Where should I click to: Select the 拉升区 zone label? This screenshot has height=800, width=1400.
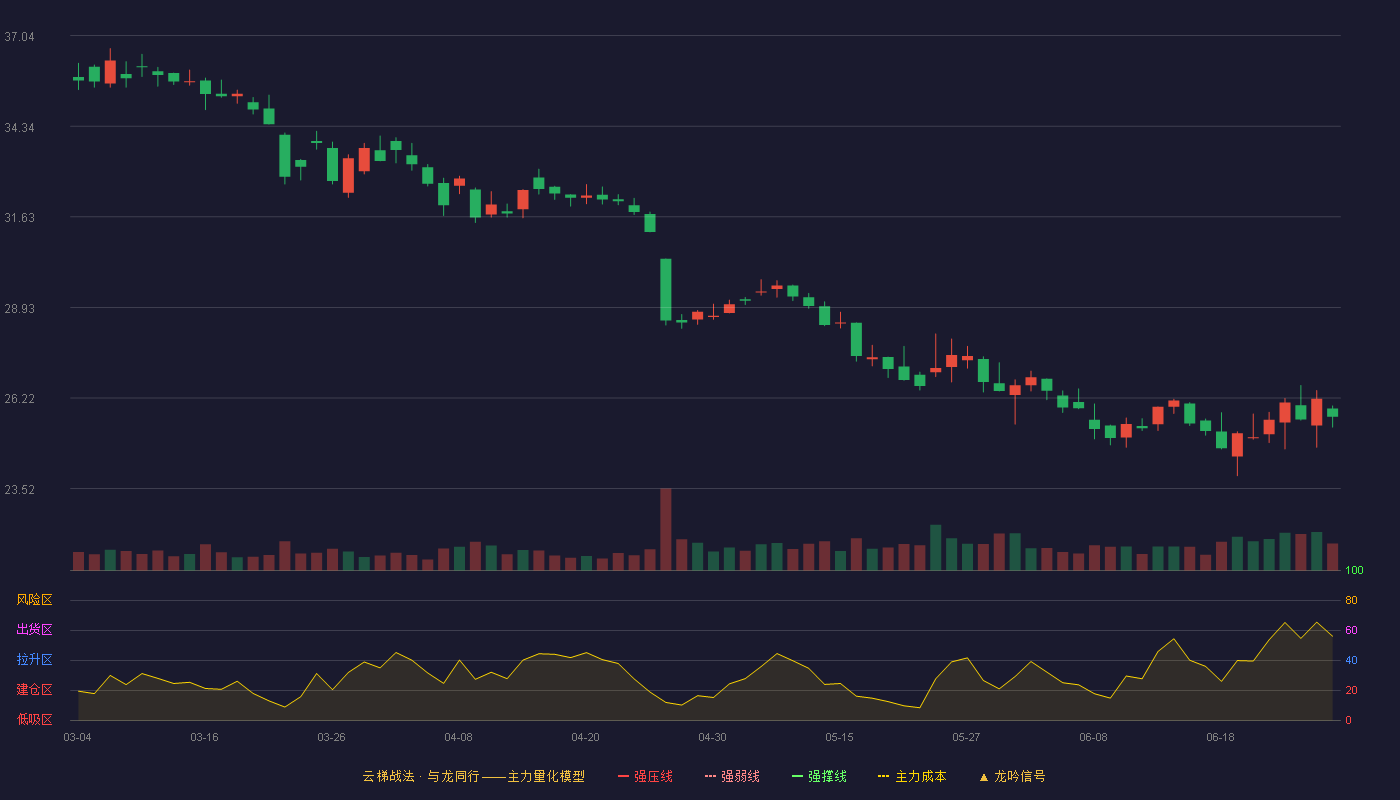pyautogui.click(x=34, y=660)
